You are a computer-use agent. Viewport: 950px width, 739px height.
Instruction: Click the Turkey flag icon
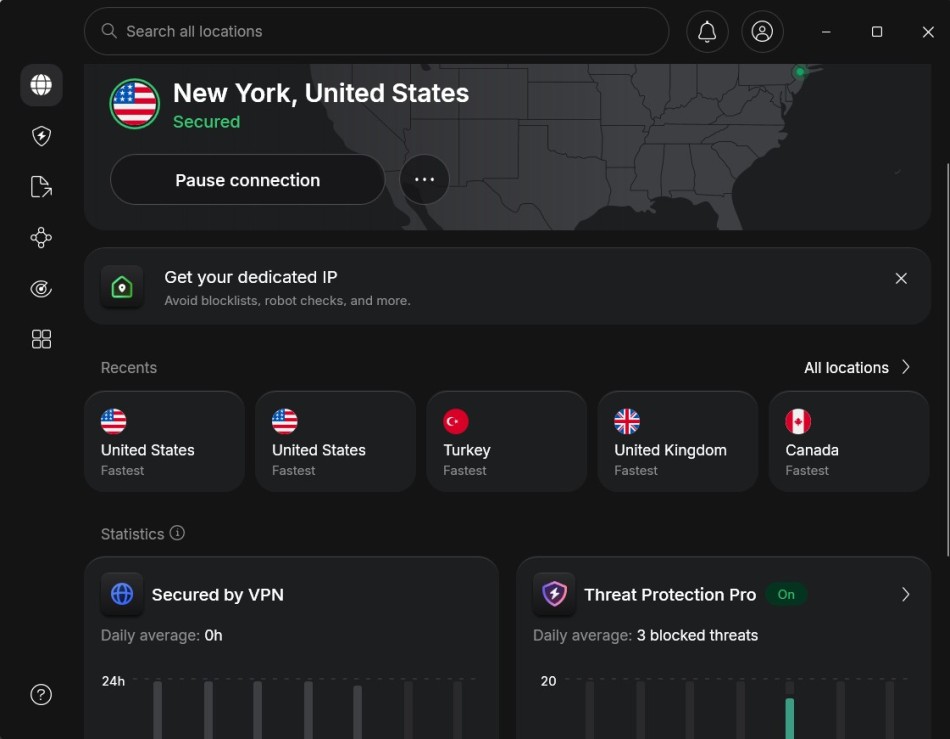[456, 422]
